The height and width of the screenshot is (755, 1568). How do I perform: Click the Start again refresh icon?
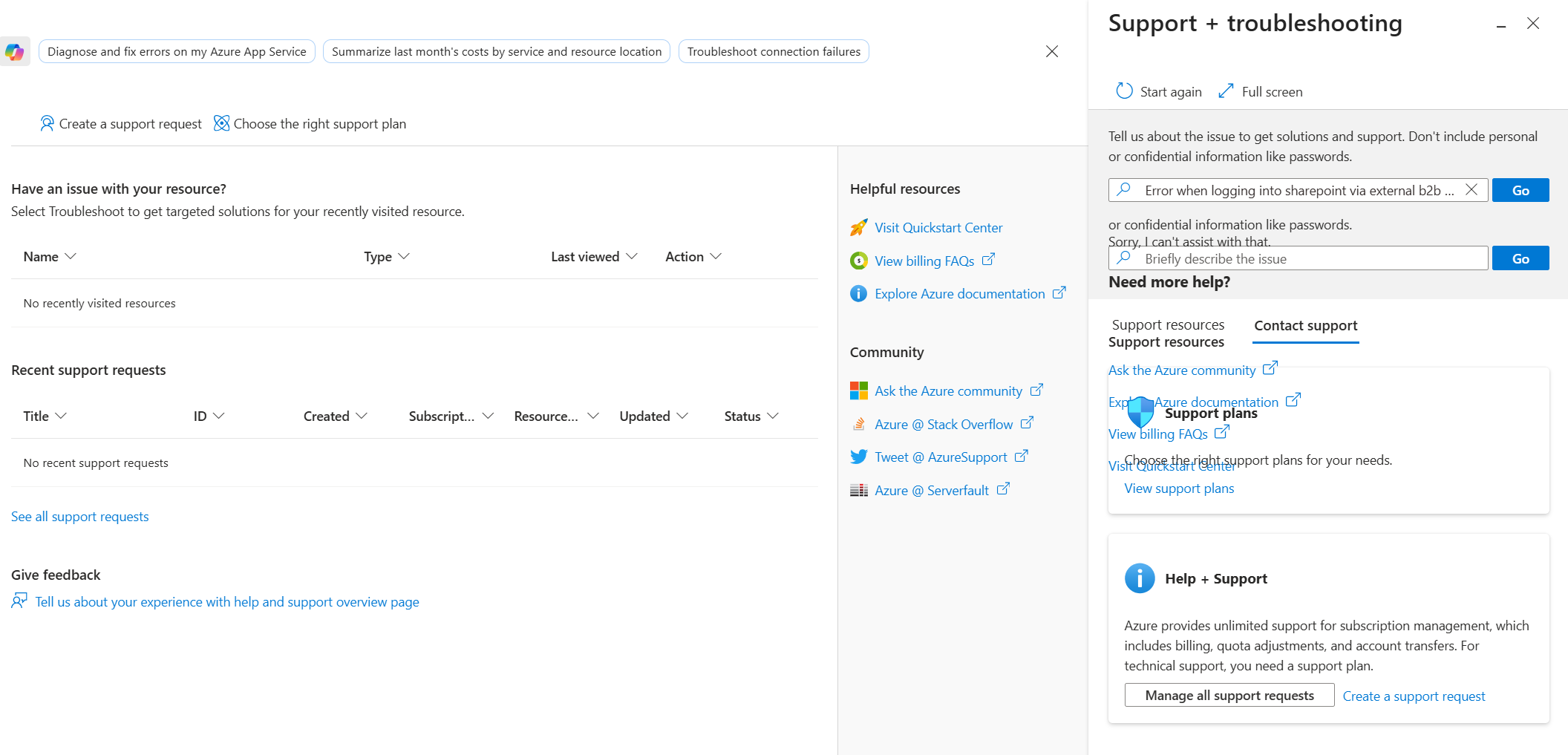point(1124,91)
